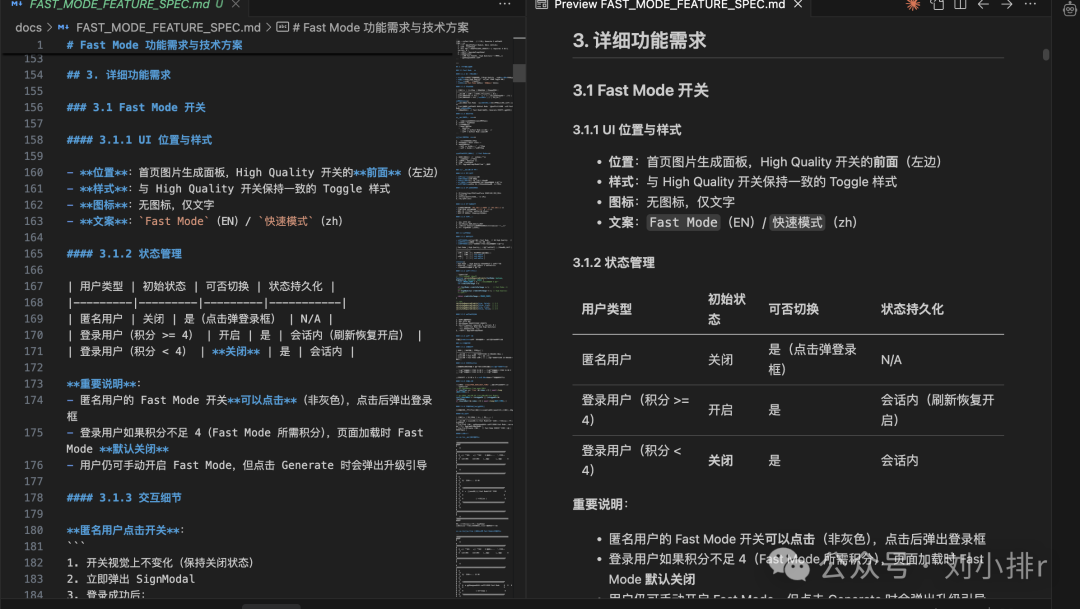The width and height of the screenshot is (1080, 609).
Task: Click line number 160 in the gutter
Action: 32,172
